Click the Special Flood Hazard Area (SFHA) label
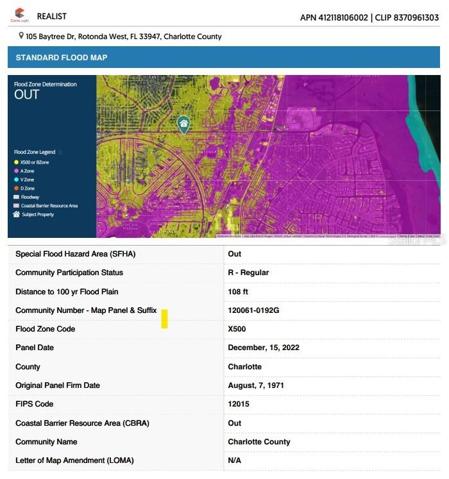Screen dimensions: 449x479 tap(75, 254)
